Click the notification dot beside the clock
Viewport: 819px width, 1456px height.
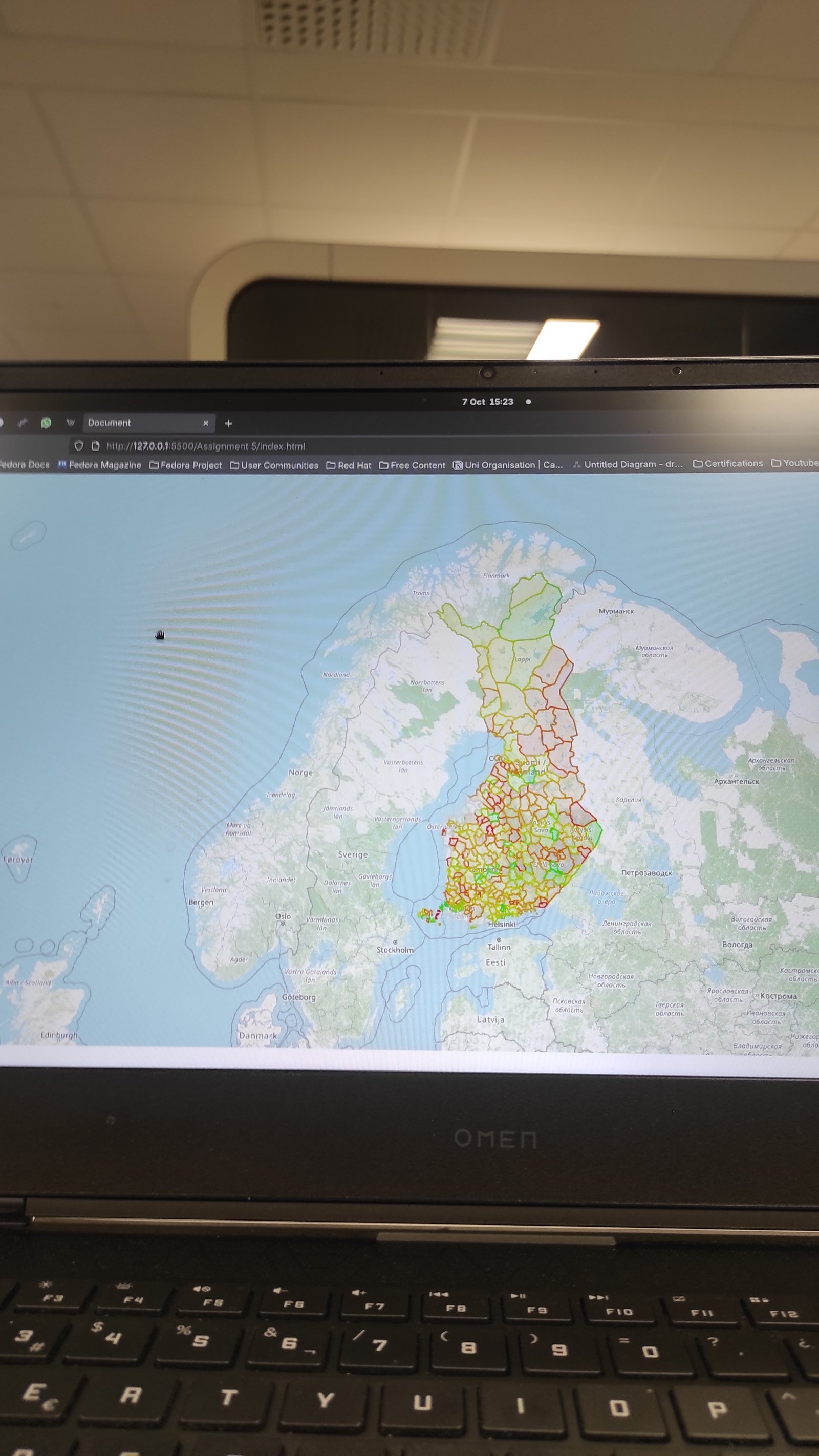[x=528, y=402]
